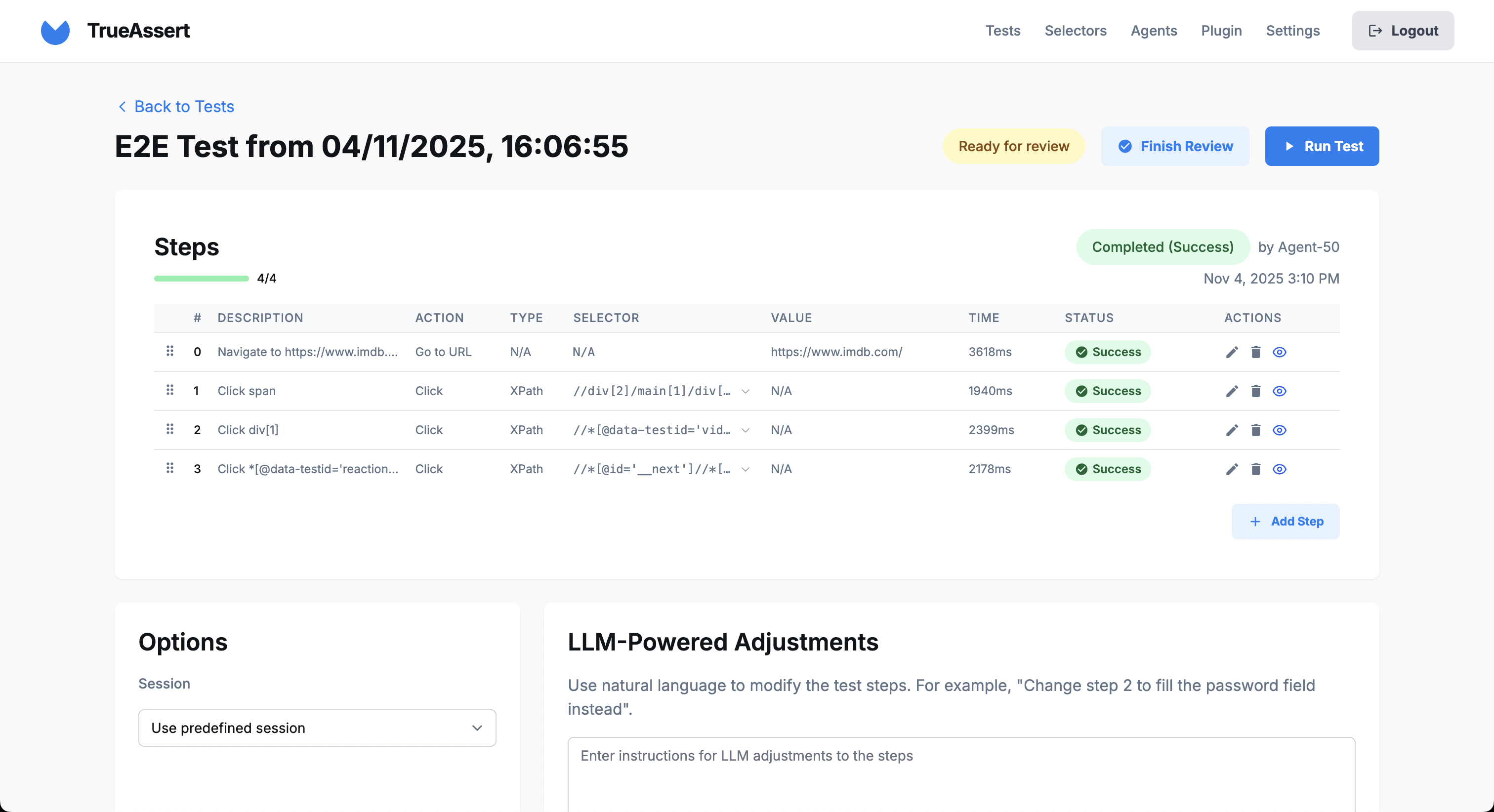The image size is (1494, 812).
Task: Expand selector chevron for step 1
Action: coord(745,392)
